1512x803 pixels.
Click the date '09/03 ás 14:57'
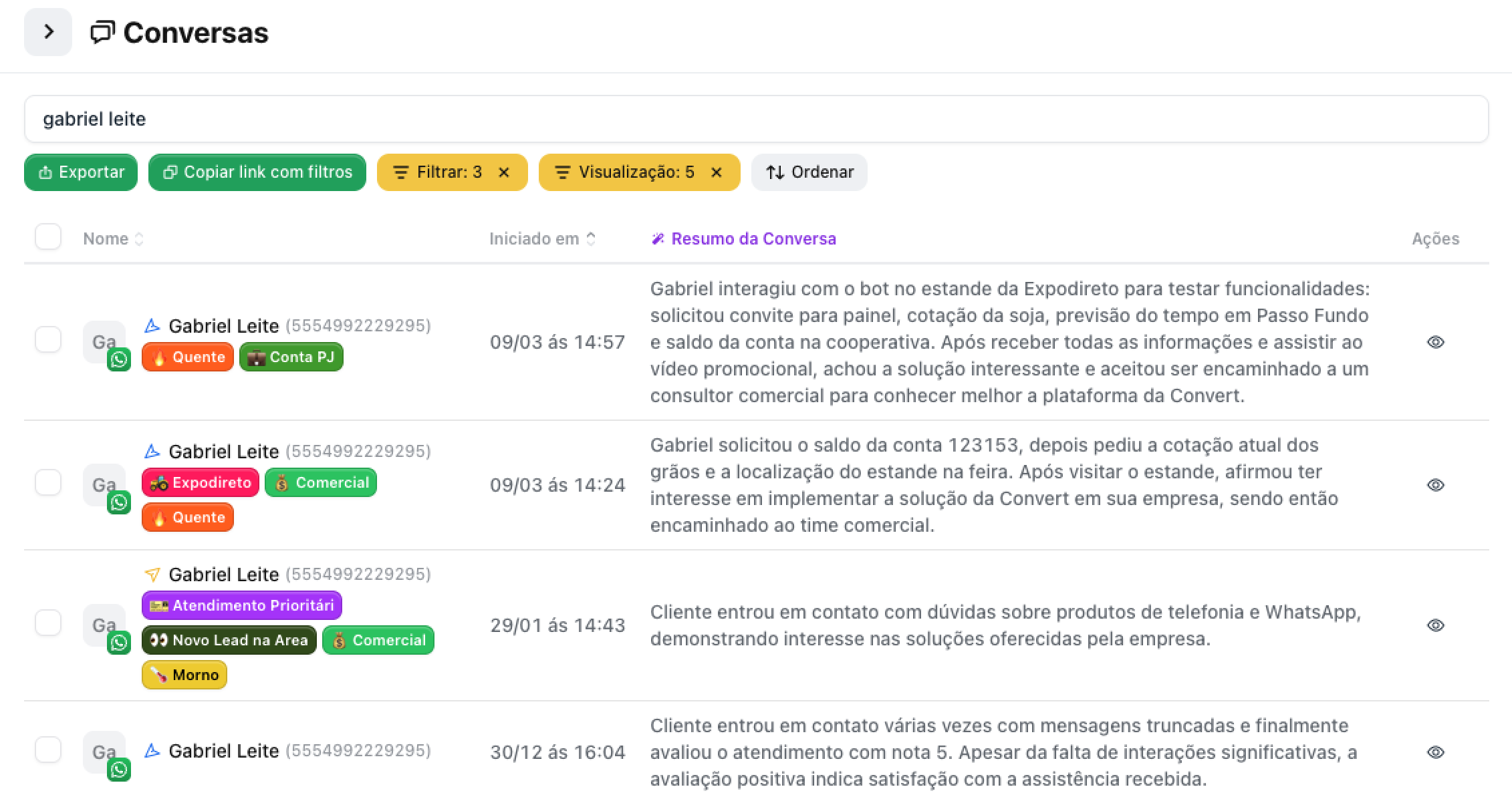pos(557,342)
